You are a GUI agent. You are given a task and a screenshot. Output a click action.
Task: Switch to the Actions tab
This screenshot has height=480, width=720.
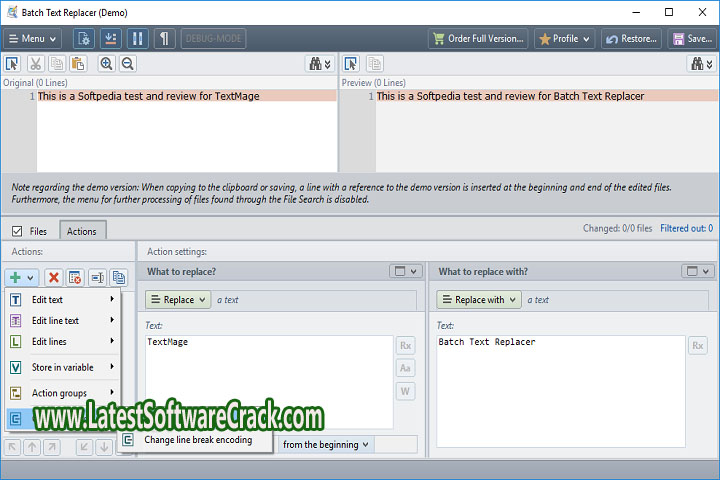81,231
